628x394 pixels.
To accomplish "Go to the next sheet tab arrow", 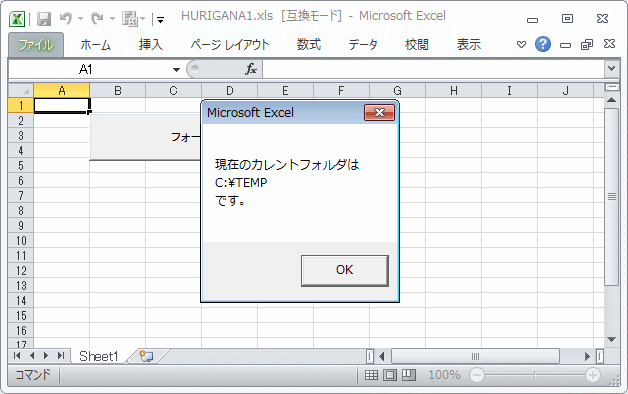I will 46,356.
